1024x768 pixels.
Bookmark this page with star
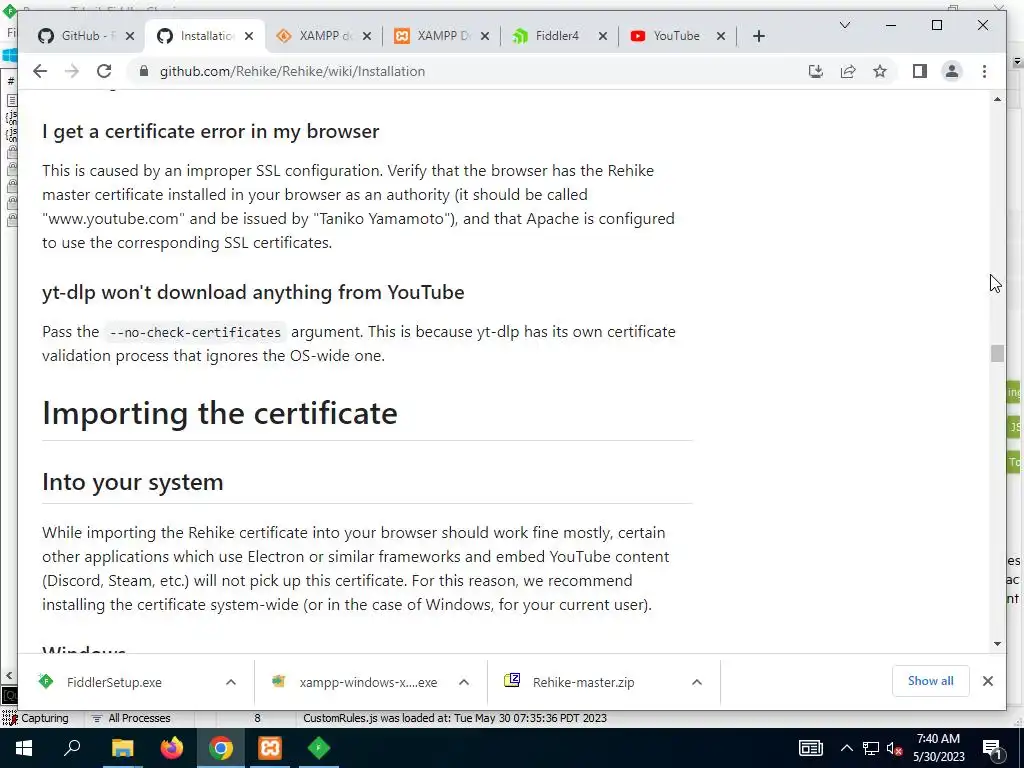click(880, 71)
